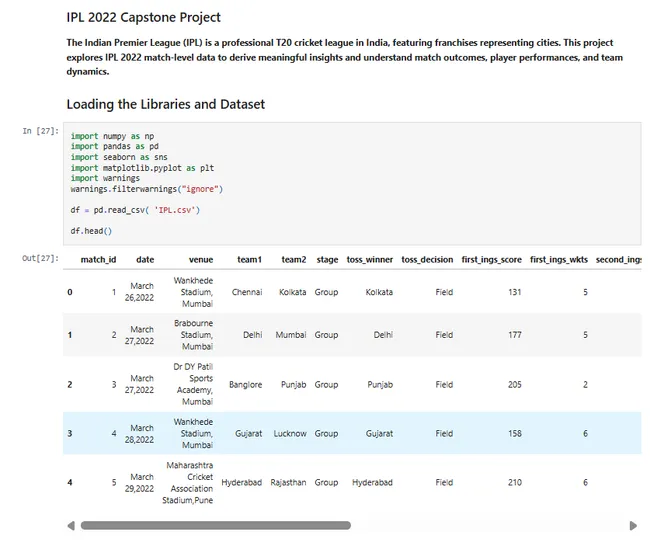Click the 'March 28,2022' date cell
650x546 pixels.
click(139, 434)
